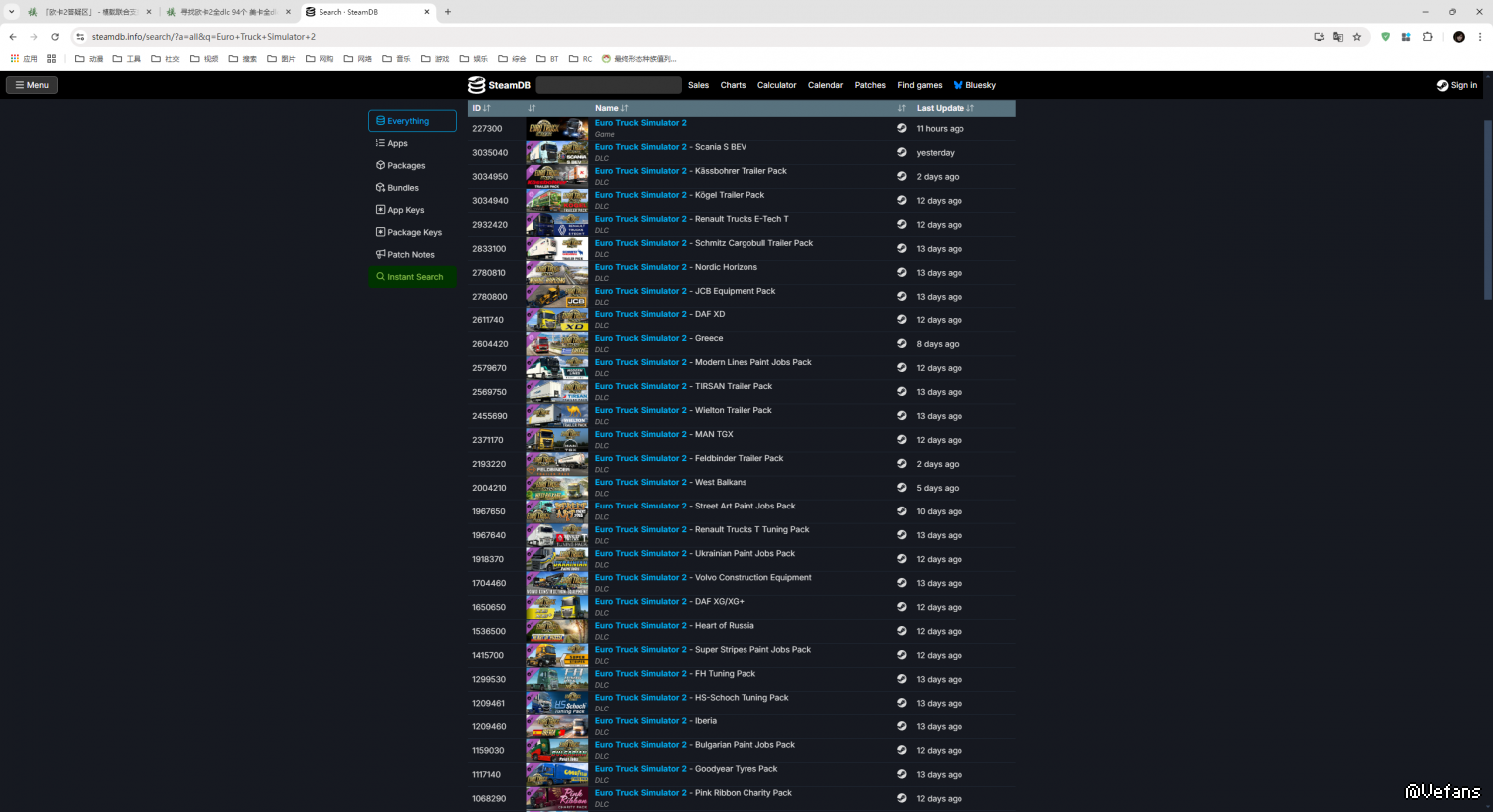
Task: Reload the page with the refresh icon
Action: (x=55, y=37)
